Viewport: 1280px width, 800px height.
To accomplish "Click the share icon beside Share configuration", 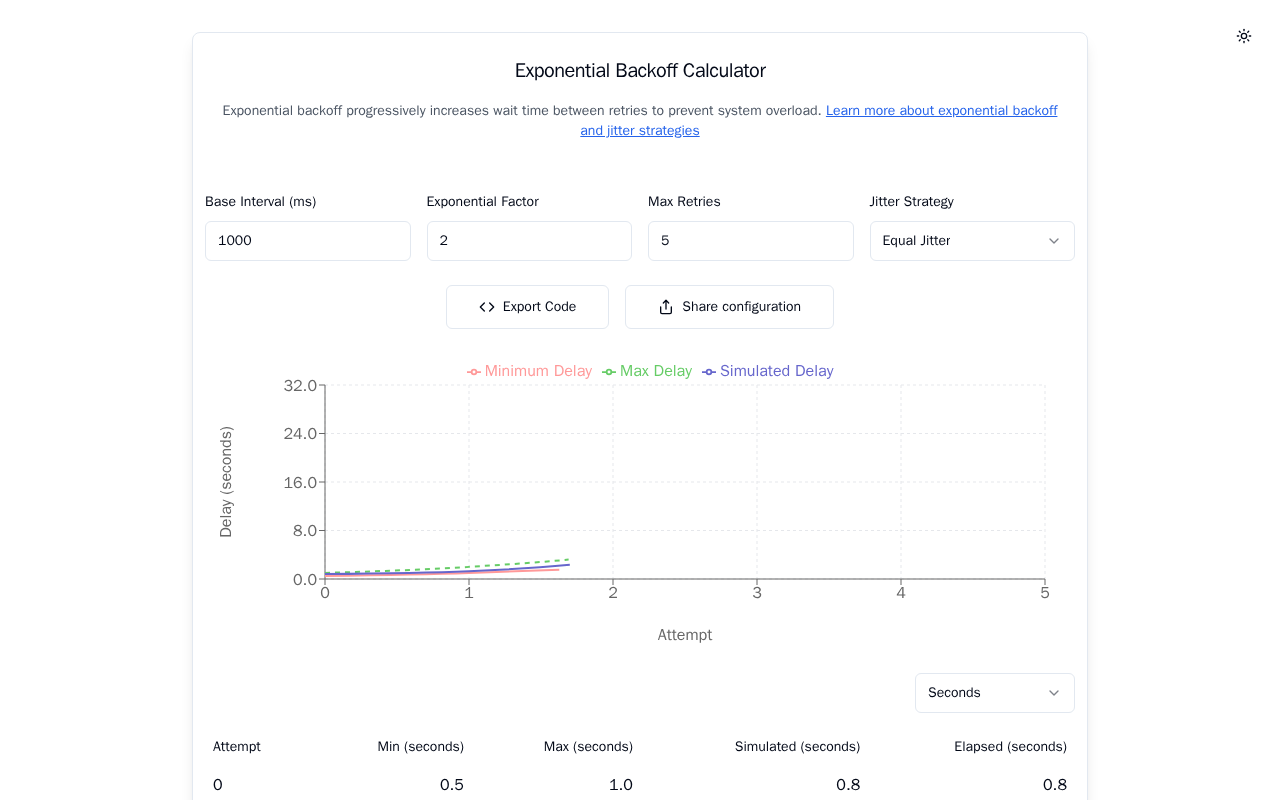I will (666, 307).
